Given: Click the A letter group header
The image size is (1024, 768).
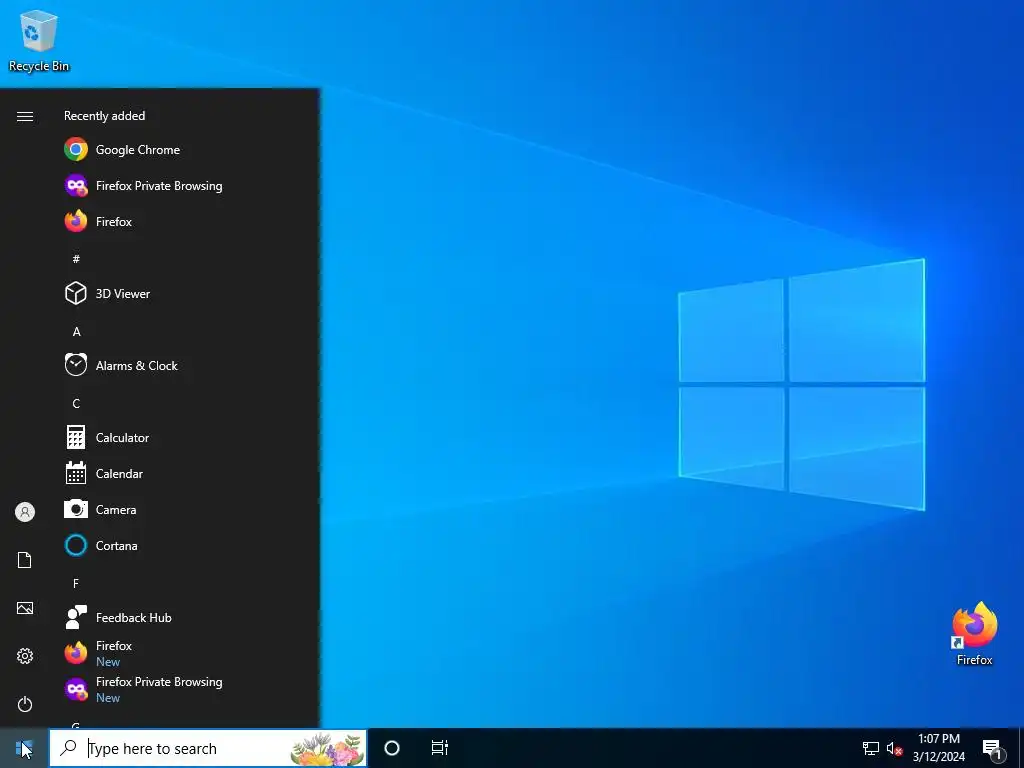Looking at the screenshot, I should [76, 332].
